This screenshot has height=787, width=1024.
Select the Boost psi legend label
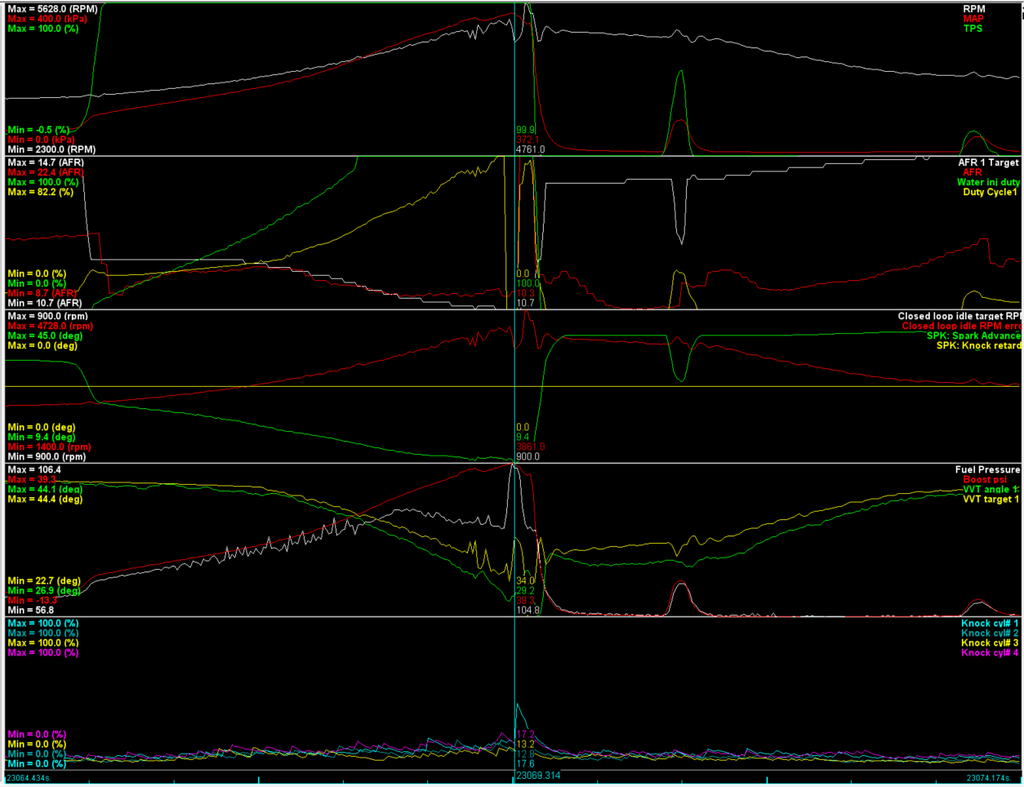coord(985,479)
